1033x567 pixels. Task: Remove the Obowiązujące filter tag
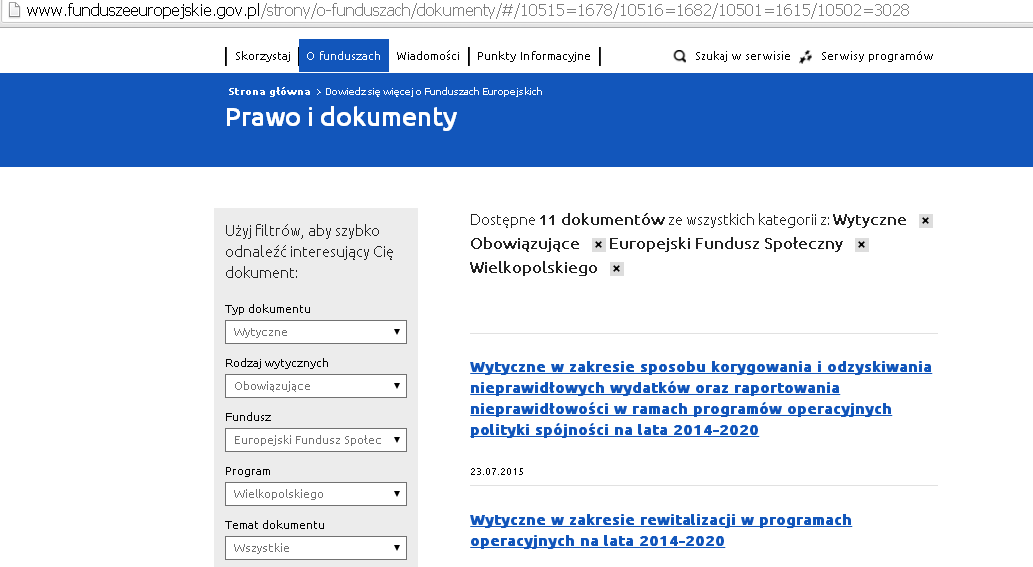(x=598, y=245)
